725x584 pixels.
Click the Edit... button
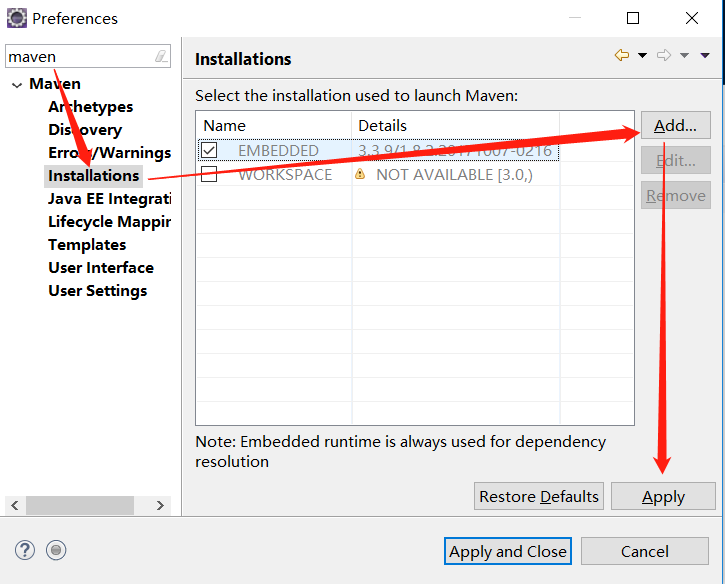(676, 160)
